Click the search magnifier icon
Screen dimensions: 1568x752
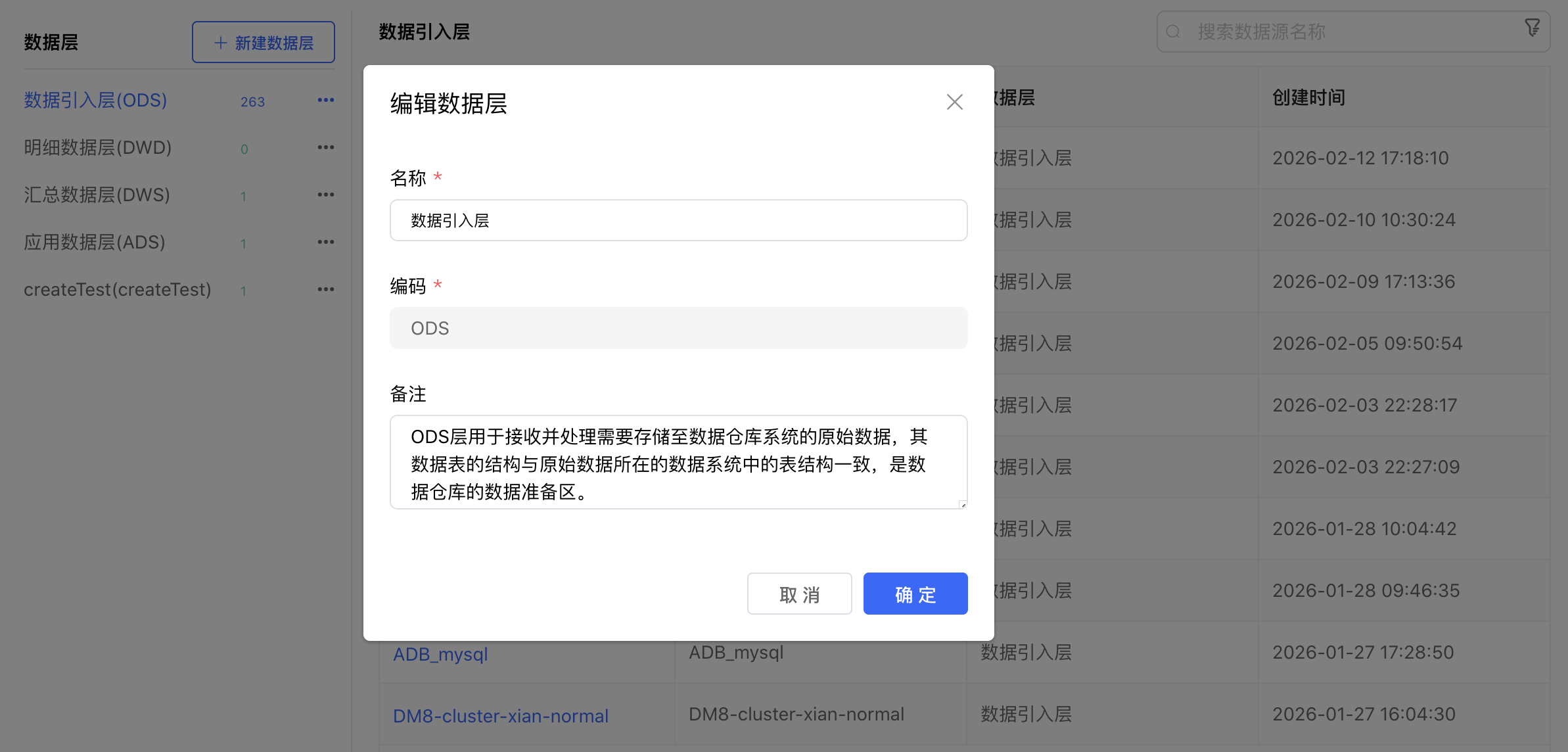(1173, 32)
